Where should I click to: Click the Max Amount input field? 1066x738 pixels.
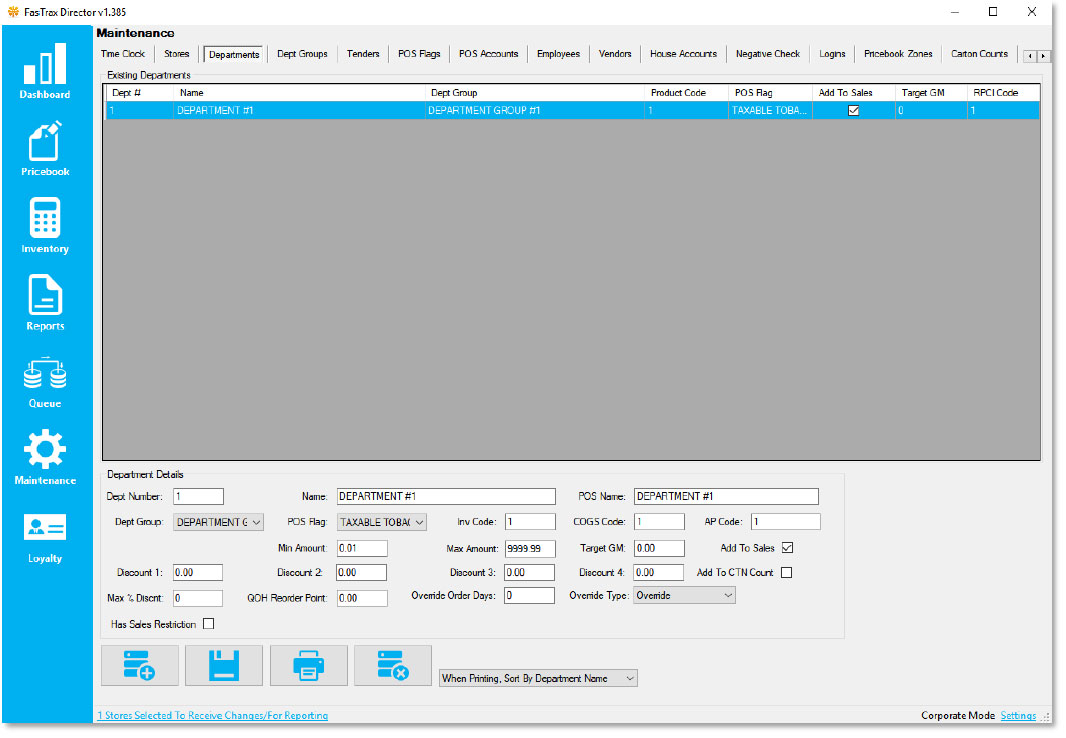point(530,548)
